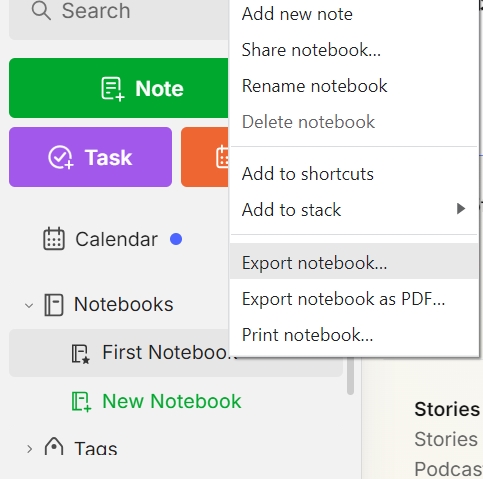Viewport: 483px width, 479px height.
Task: Click the New Notebook link
Action: click(x=172, y=401)
